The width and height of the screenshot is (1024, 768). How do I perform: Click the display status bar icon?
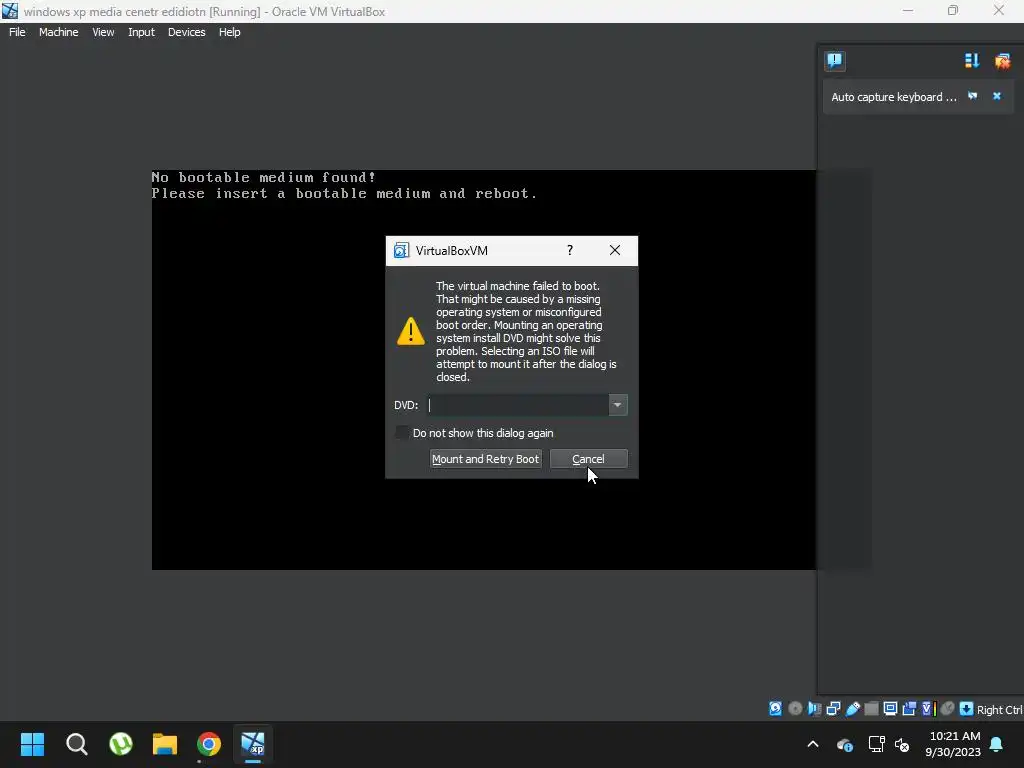(x=890, y=709)
